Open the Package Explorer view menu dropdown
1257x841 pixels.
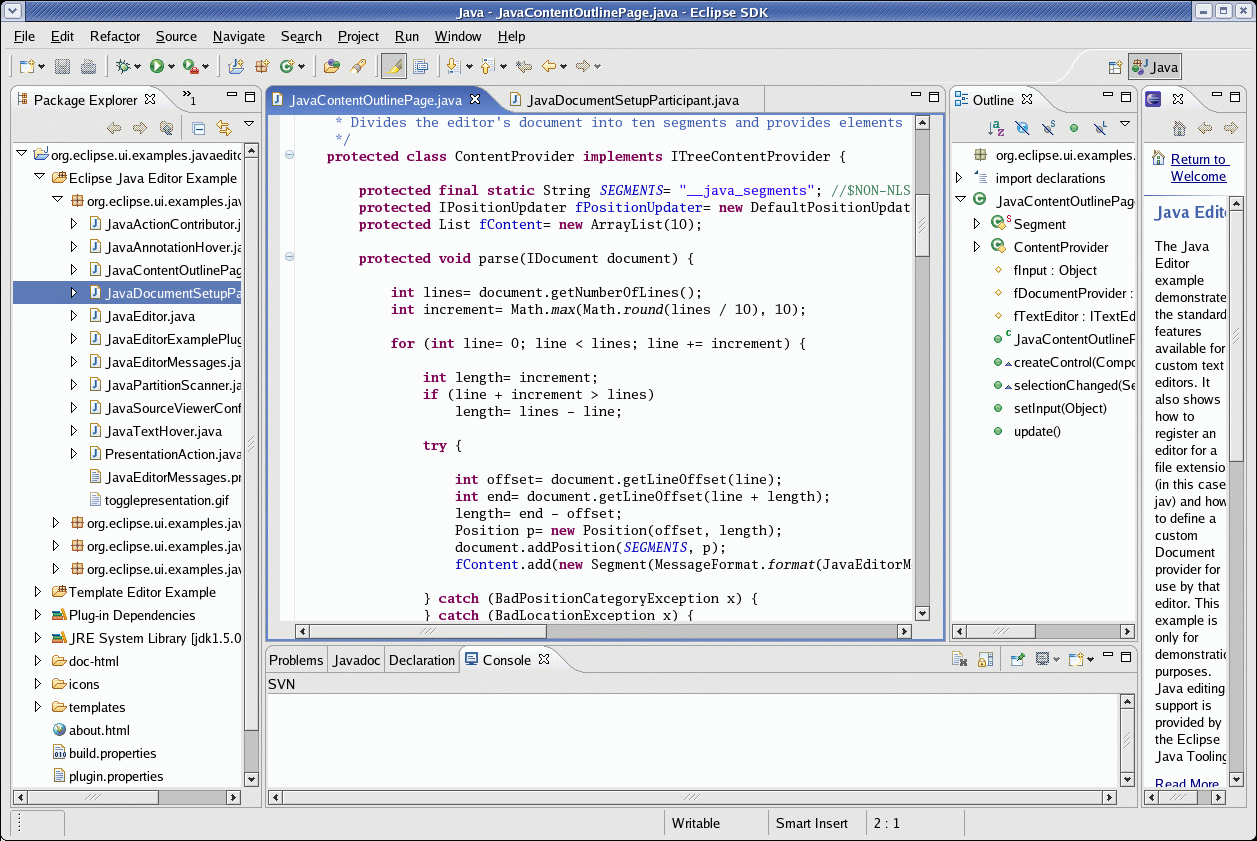click(x=249, y=124)
